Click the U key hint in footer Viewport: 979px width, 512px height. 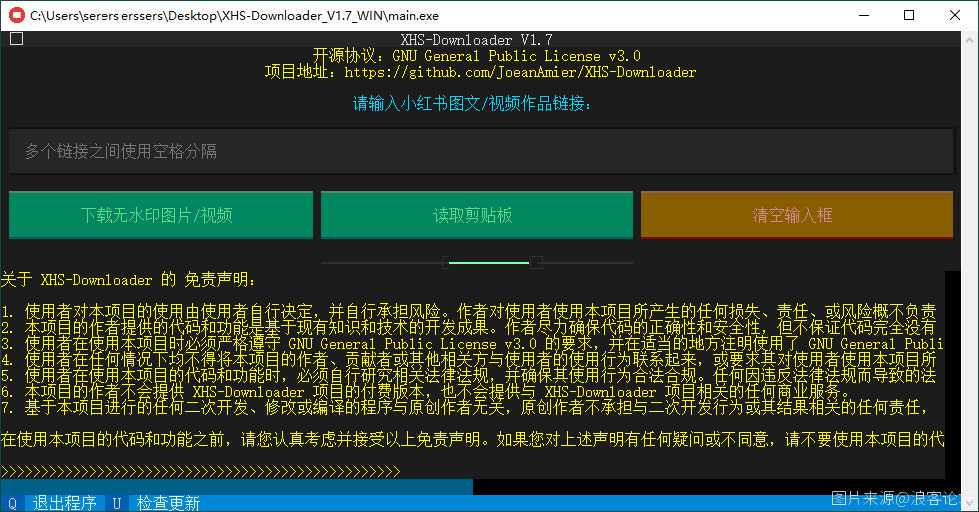pyautogui.click(x=117, y=503)
